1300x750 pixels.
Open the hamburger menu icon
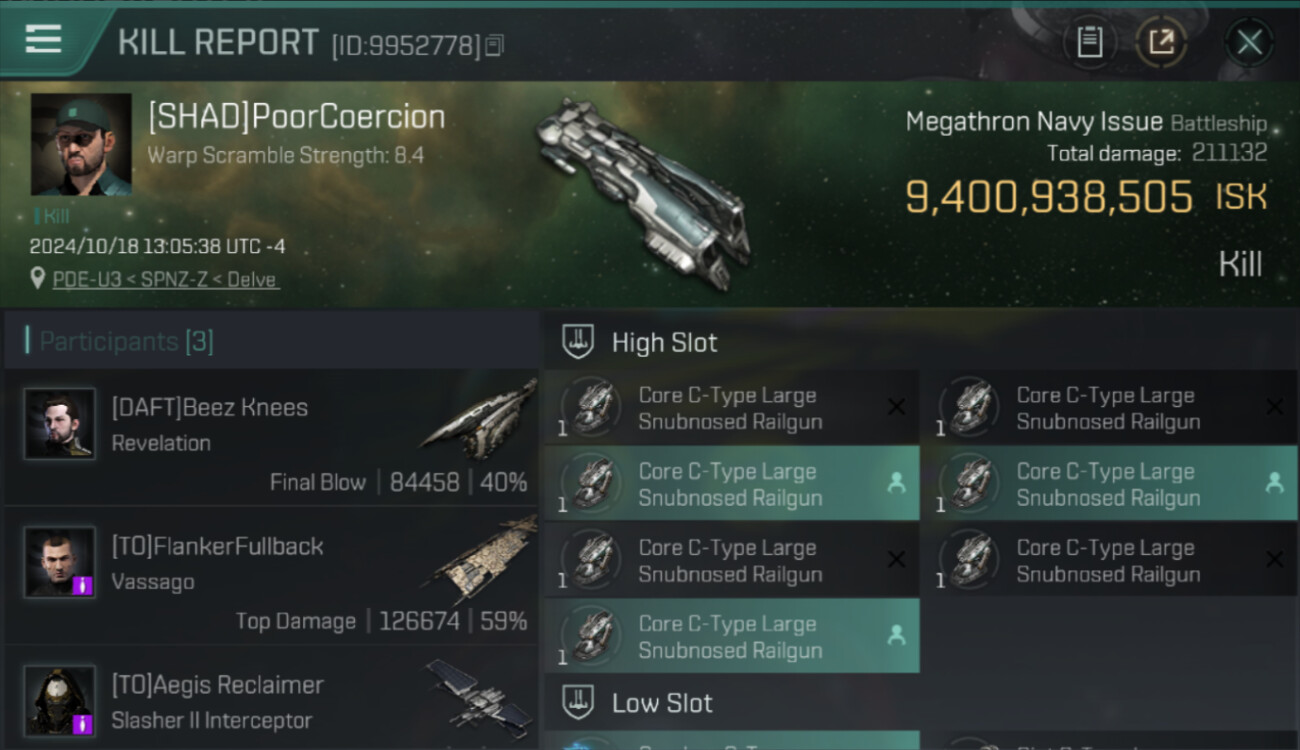pos(43,39)
